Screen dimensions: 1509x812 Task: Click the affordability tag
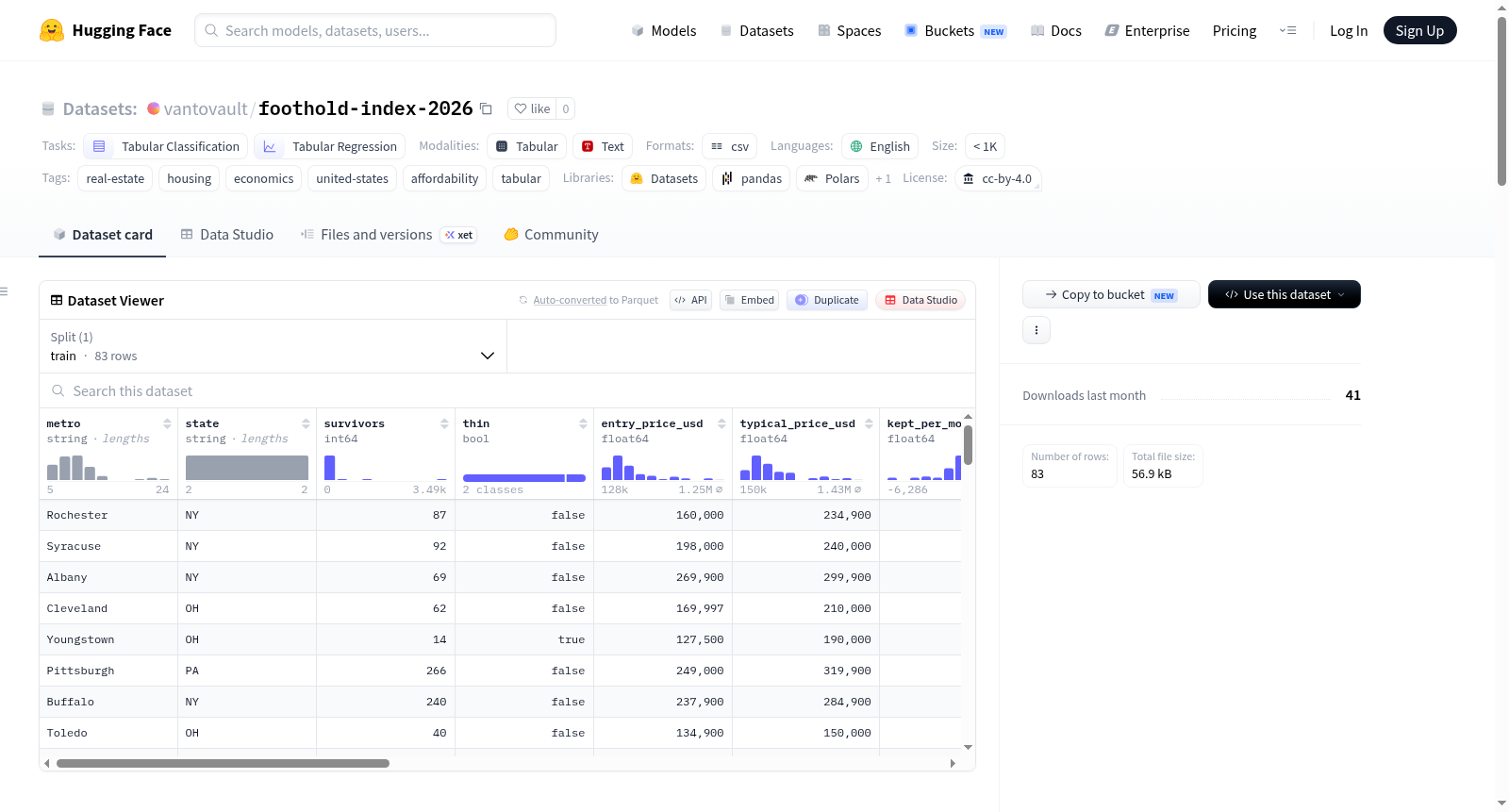[444, 178]
